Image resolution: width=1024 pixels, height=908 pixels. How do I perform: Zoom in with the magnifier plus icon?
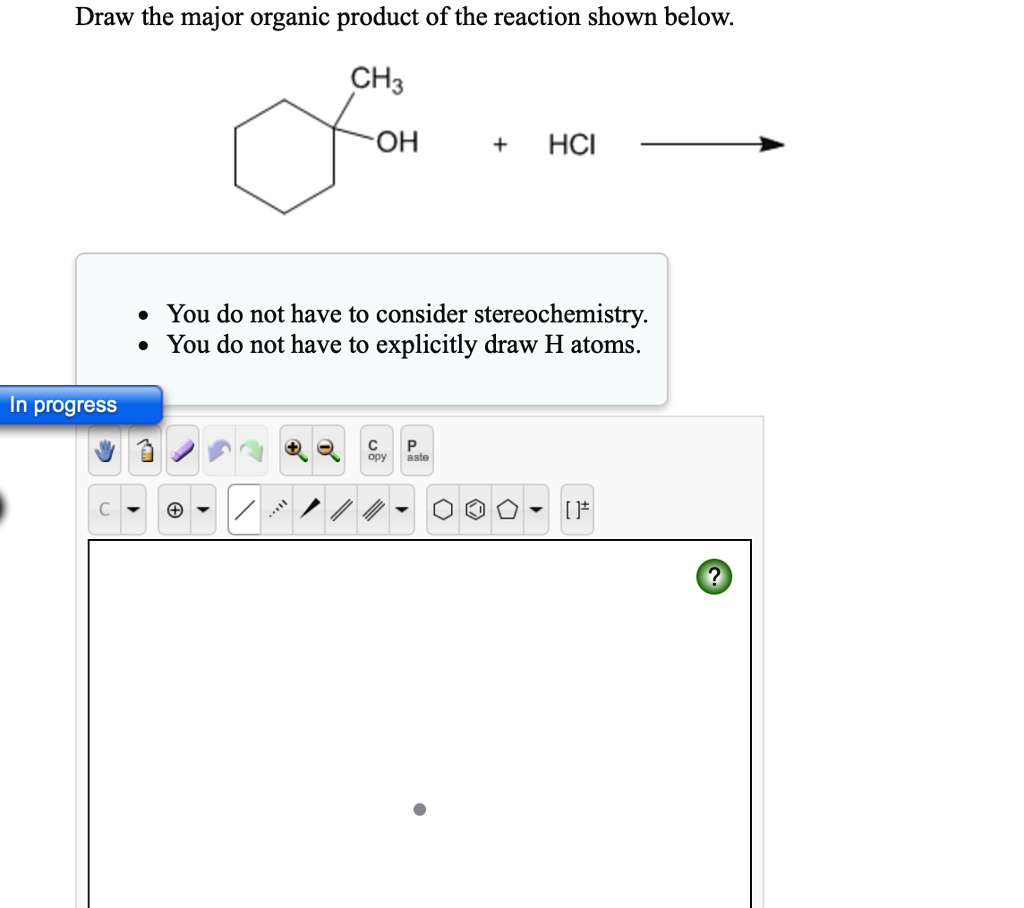pos(292,449)
